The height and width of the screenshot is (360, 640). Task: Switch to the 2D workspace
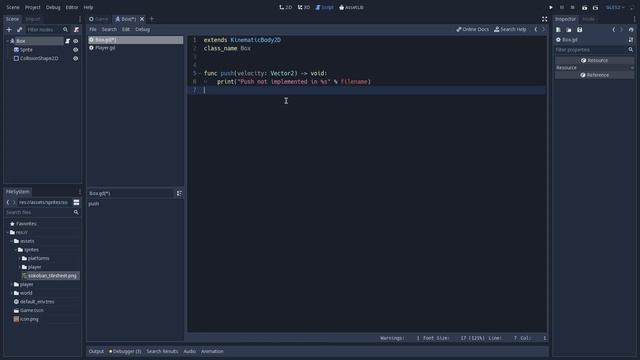285,7
